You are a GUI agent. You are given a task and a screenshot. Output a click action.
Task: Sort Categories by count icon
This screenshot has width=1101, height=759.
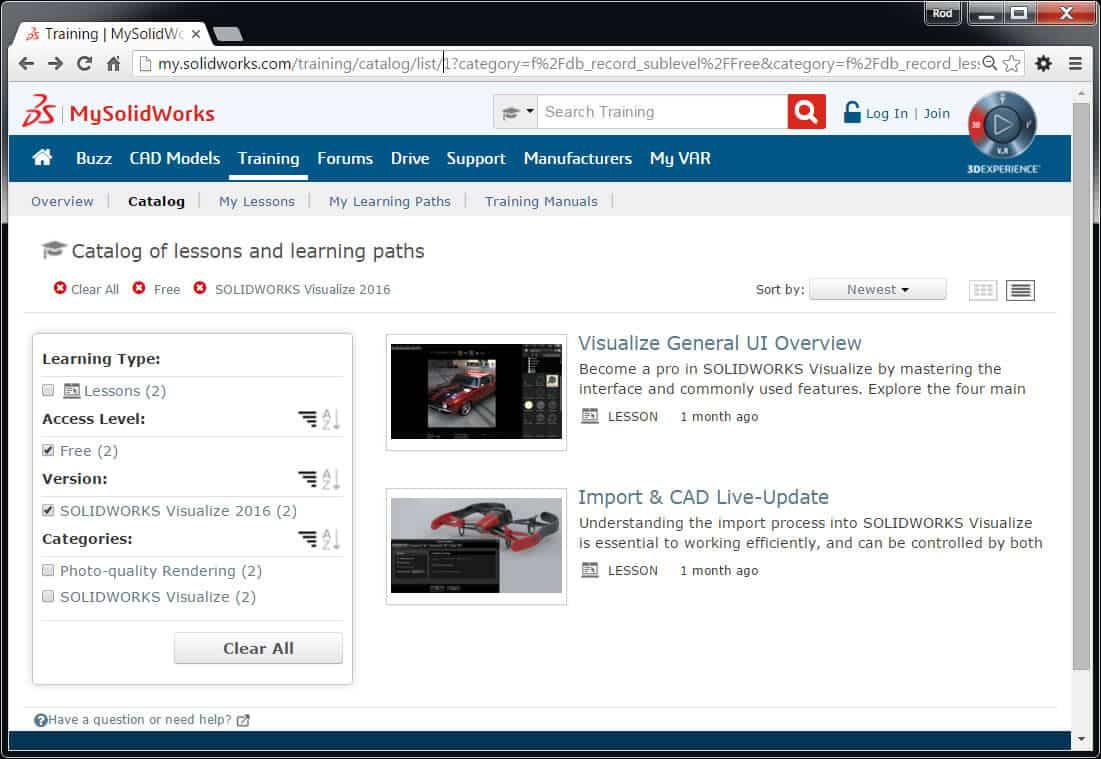(307, 540)
